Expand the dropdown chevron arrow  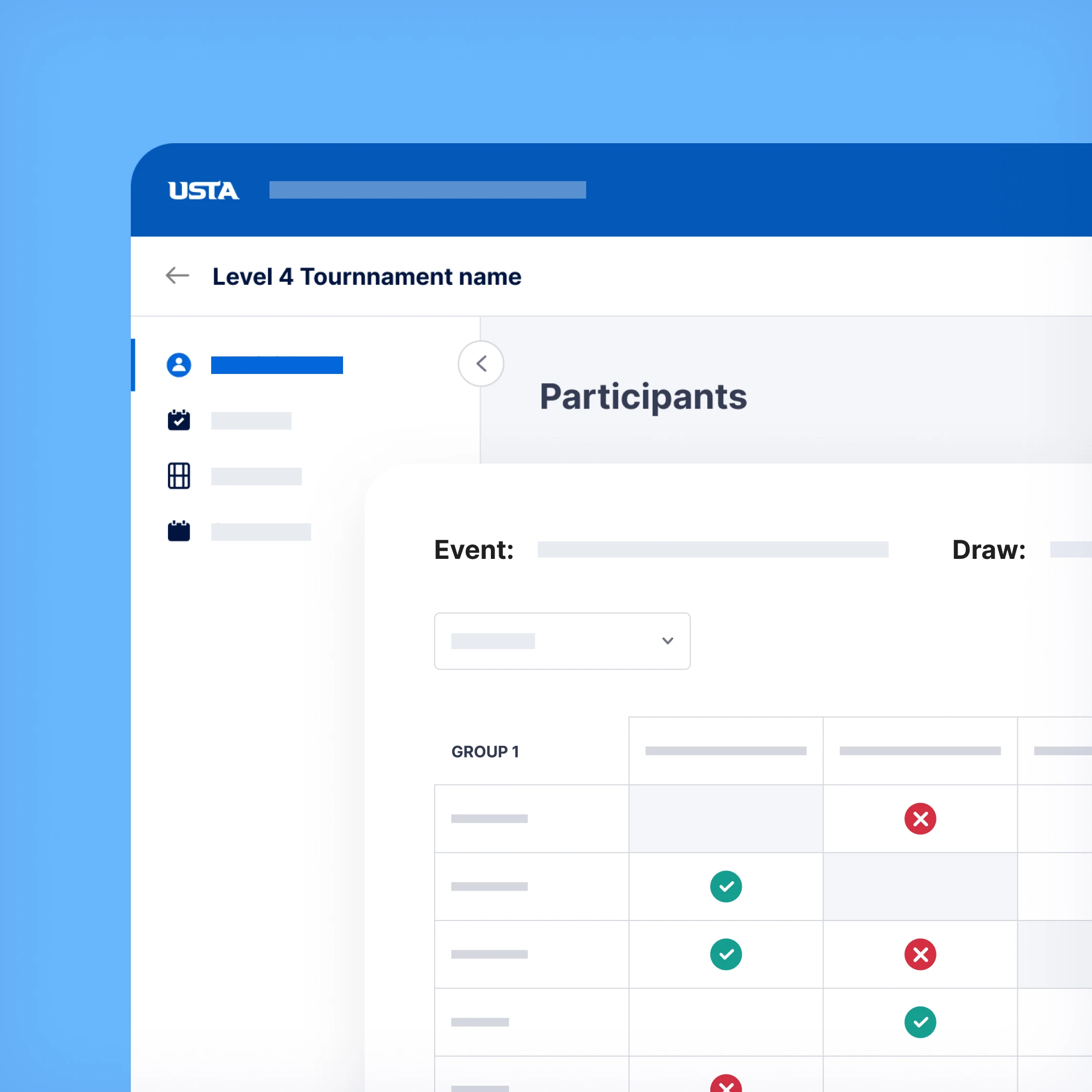click(668, 641)
